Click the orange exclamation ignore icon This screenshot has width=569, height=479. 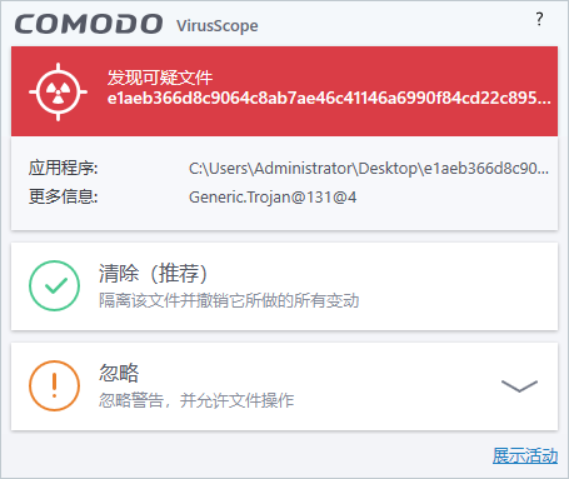54,386
